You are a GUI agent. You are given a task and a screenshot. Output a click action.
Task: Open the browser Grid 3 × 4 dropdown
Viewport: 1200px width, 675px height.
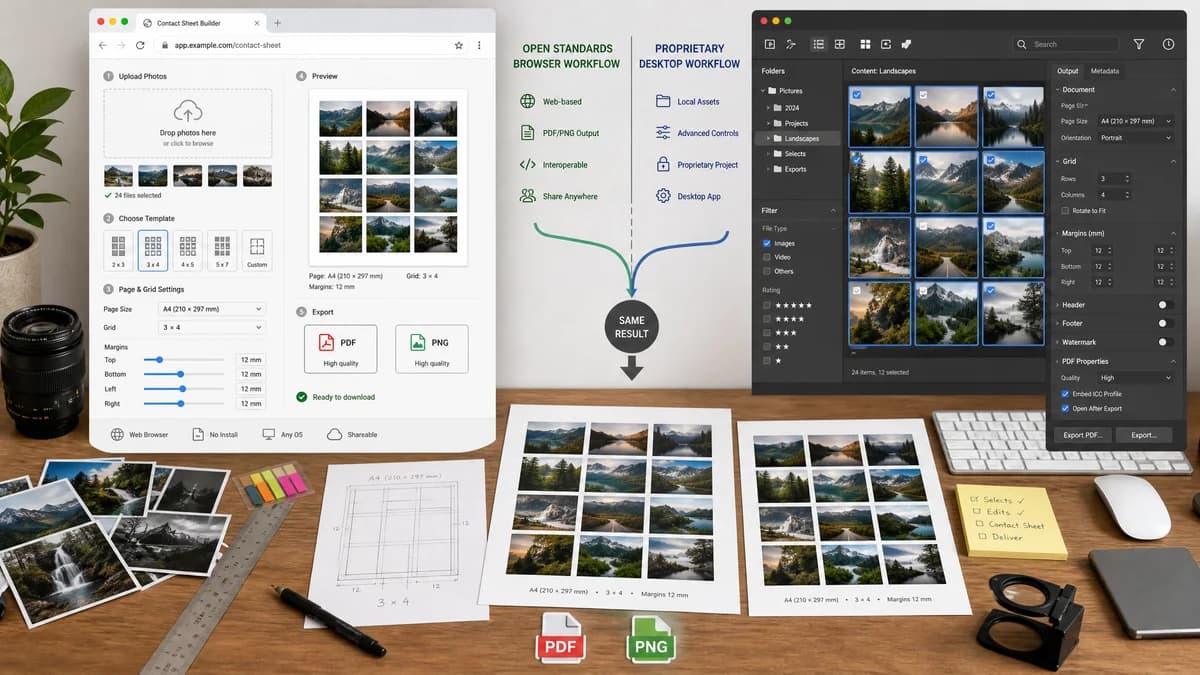[x=212, y=327]
